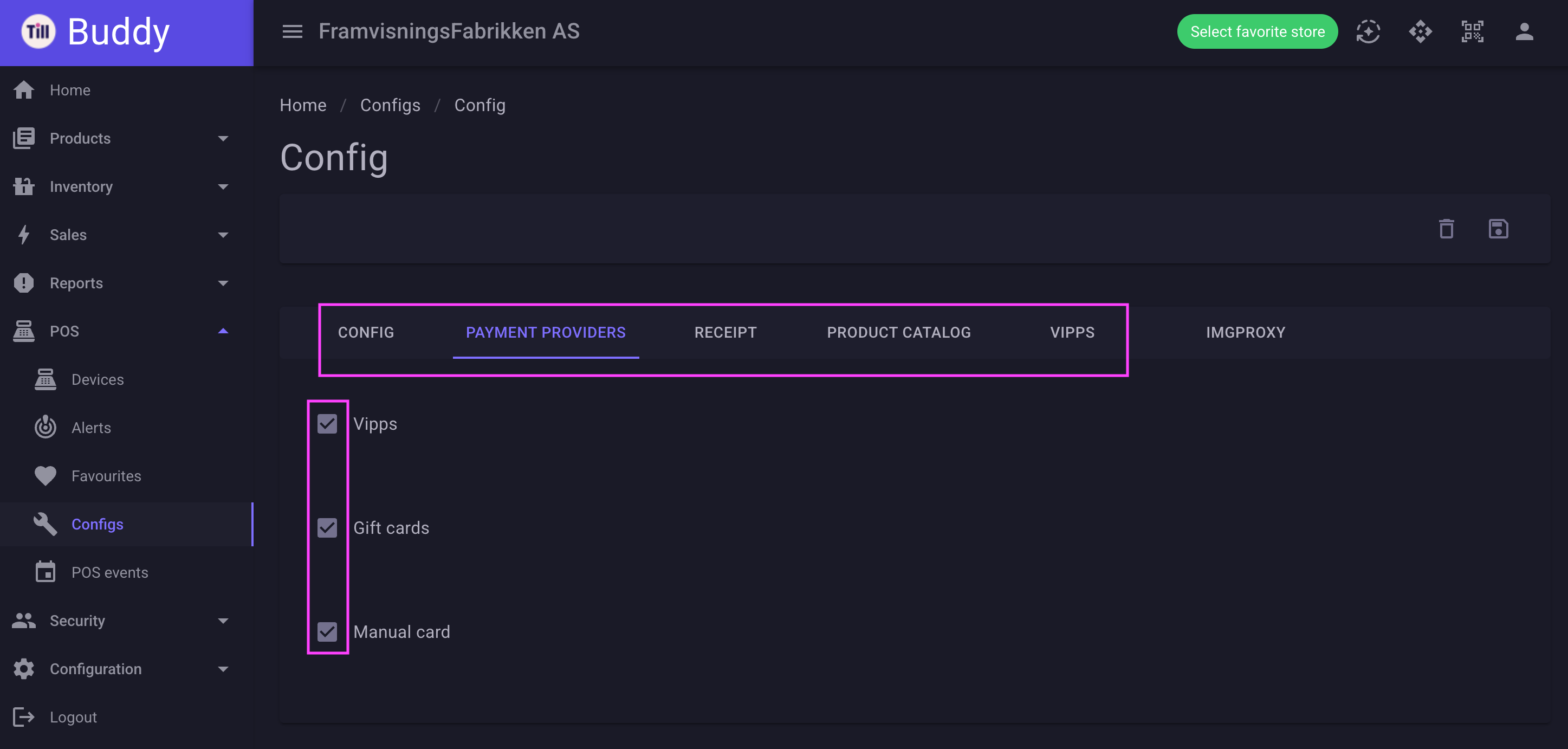Image resolution: width=1568 pixels, height=749 pixels.
Task: Click the Inventory gift box icon
Action: [24, 186]
